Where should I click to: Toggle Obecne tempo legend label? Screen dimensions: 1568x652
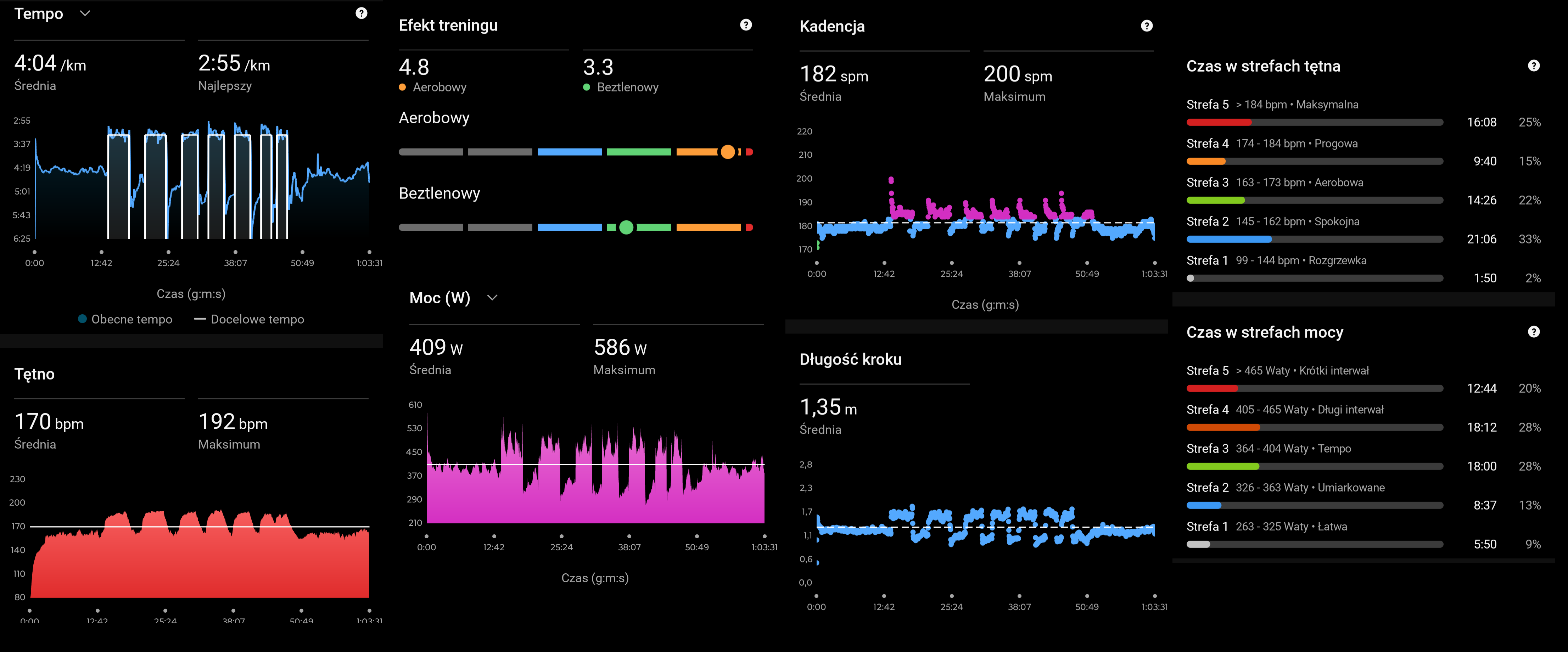point(131,319)
